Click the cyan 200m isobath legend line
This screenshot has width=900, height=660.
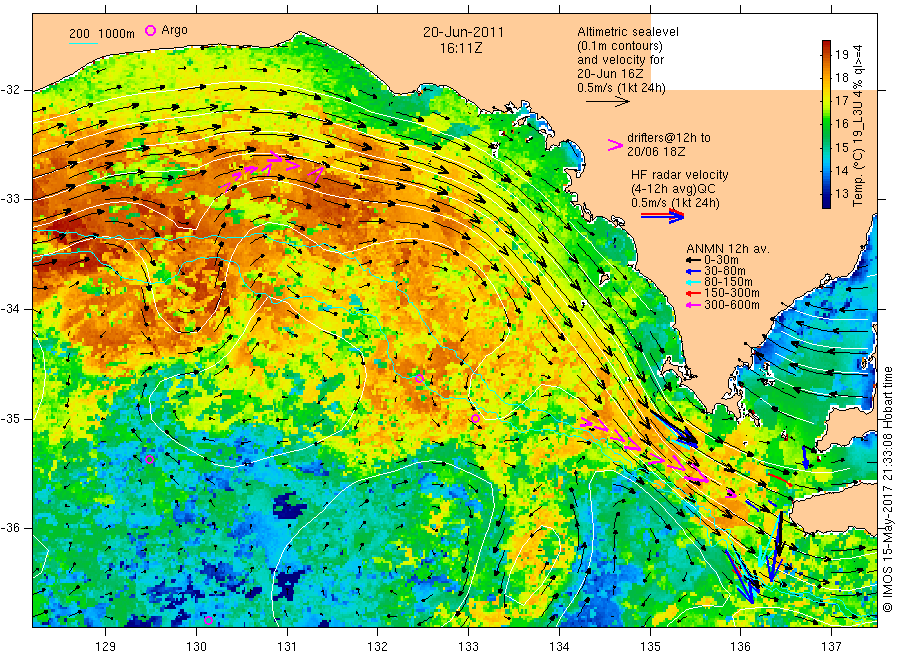click(83, 42)
